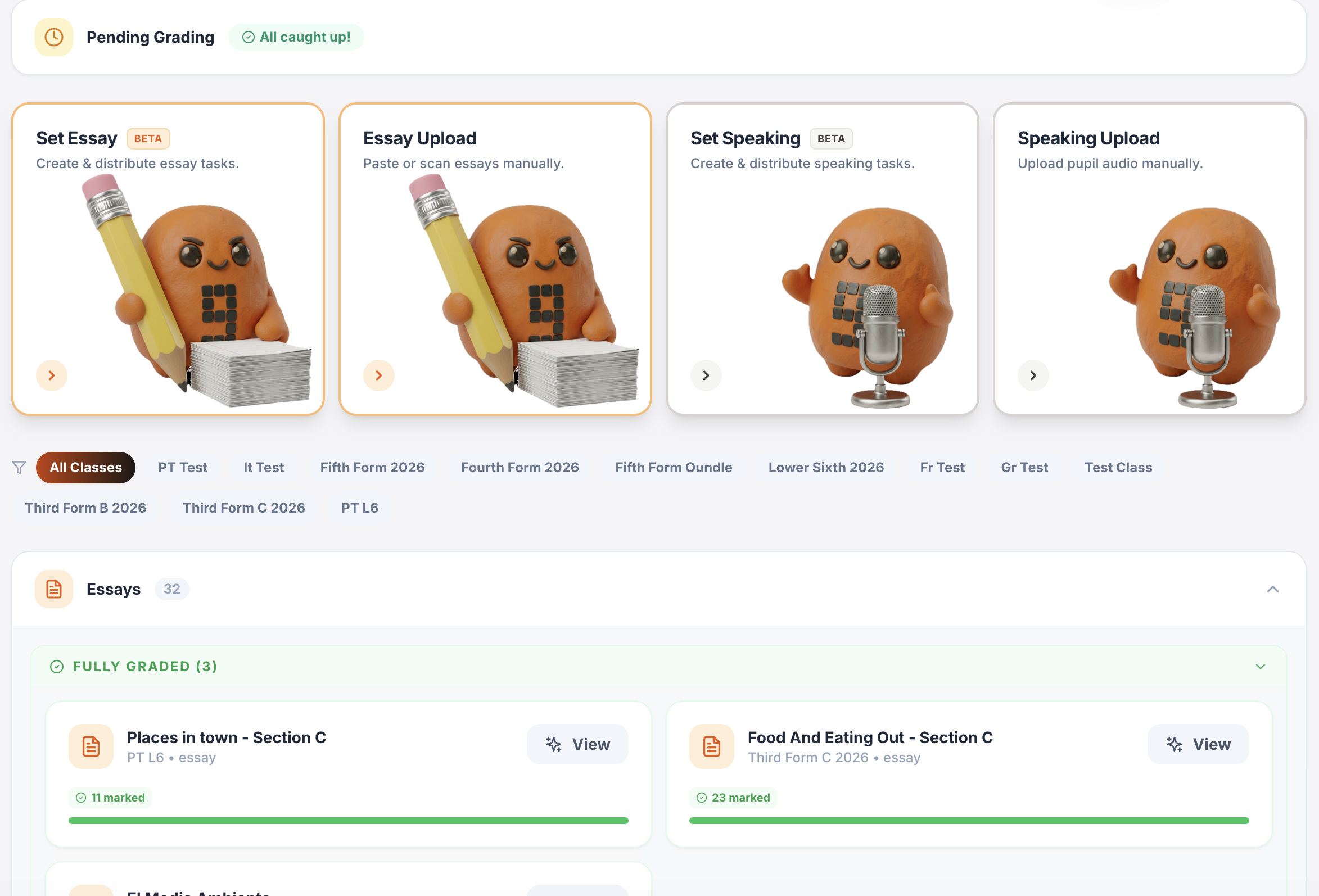Click the Set Speaking BETA badge

click(832, 138)
